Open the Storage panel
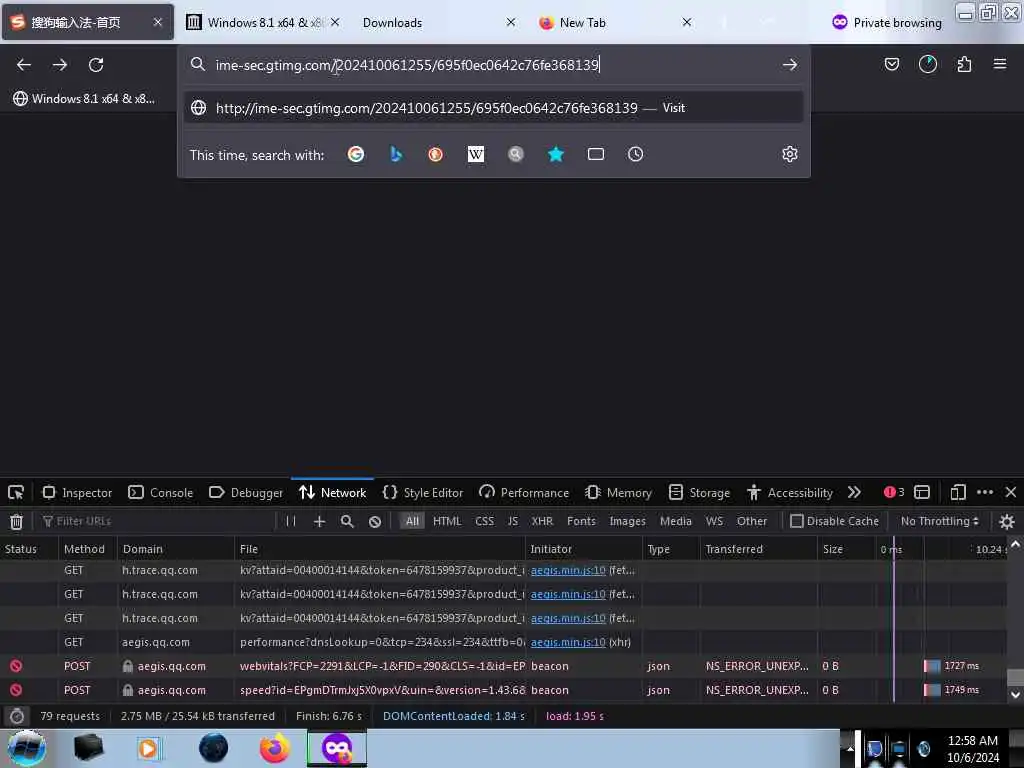Image resolution: width=1024 pixels, height=768 pixels. (699, 492)
